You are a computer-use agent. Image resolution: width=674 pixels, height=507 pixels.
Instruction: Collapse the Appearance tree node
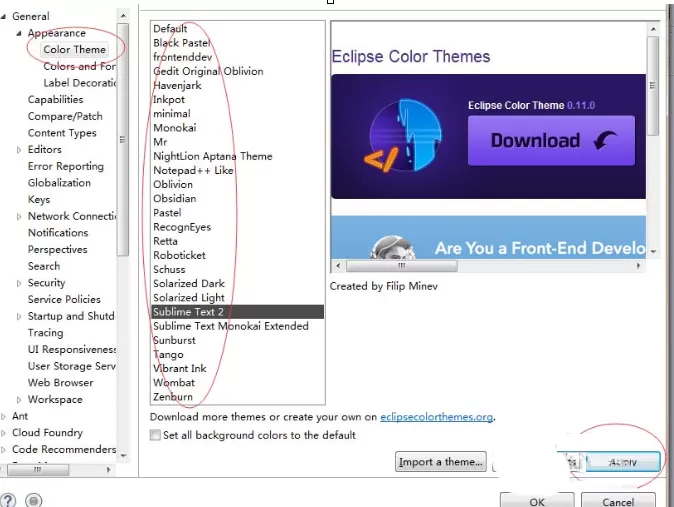tap(19, 33)
